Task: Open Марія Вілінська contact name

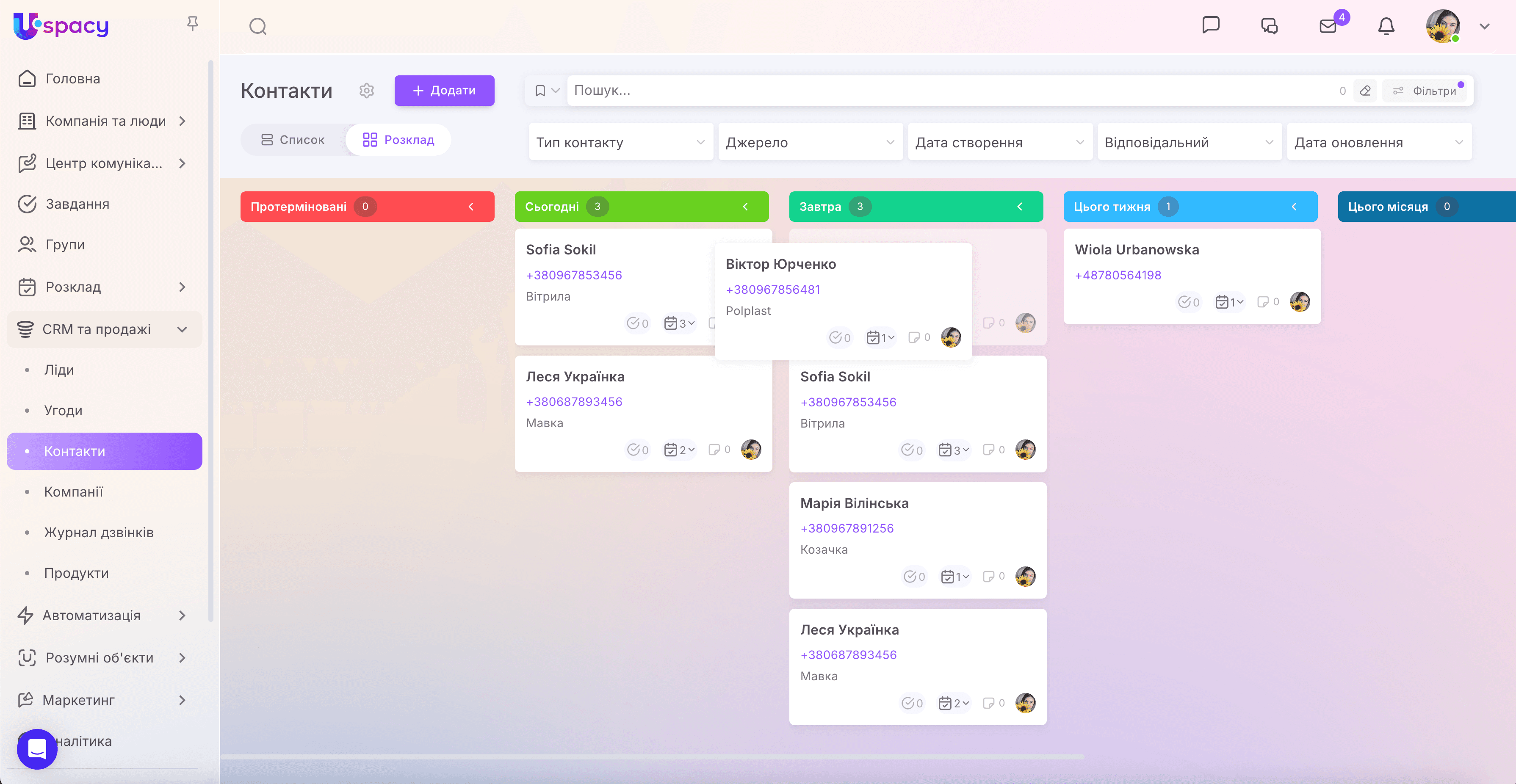Action: pos(854,503)
